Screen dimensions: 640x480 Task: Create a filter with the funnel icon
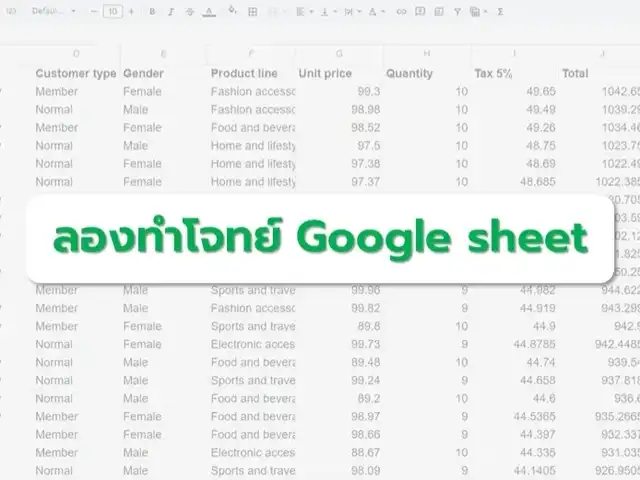457,12
